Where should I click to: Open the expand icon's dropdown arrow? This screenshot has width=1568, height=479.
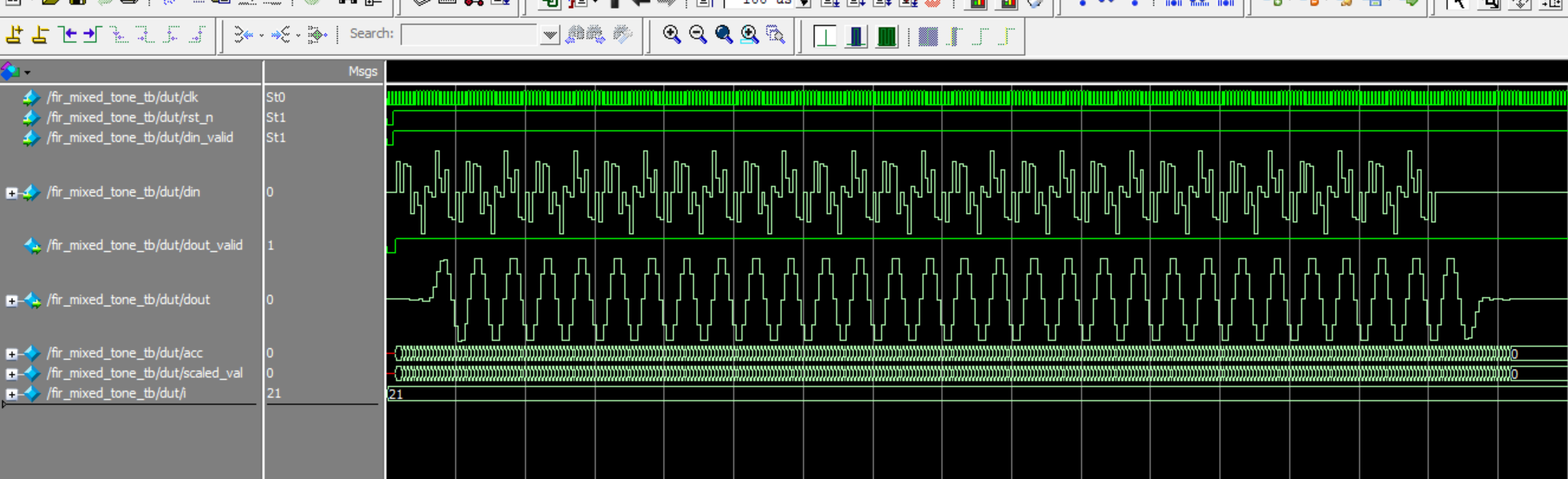pyautogui.click(x=297, y=35)
